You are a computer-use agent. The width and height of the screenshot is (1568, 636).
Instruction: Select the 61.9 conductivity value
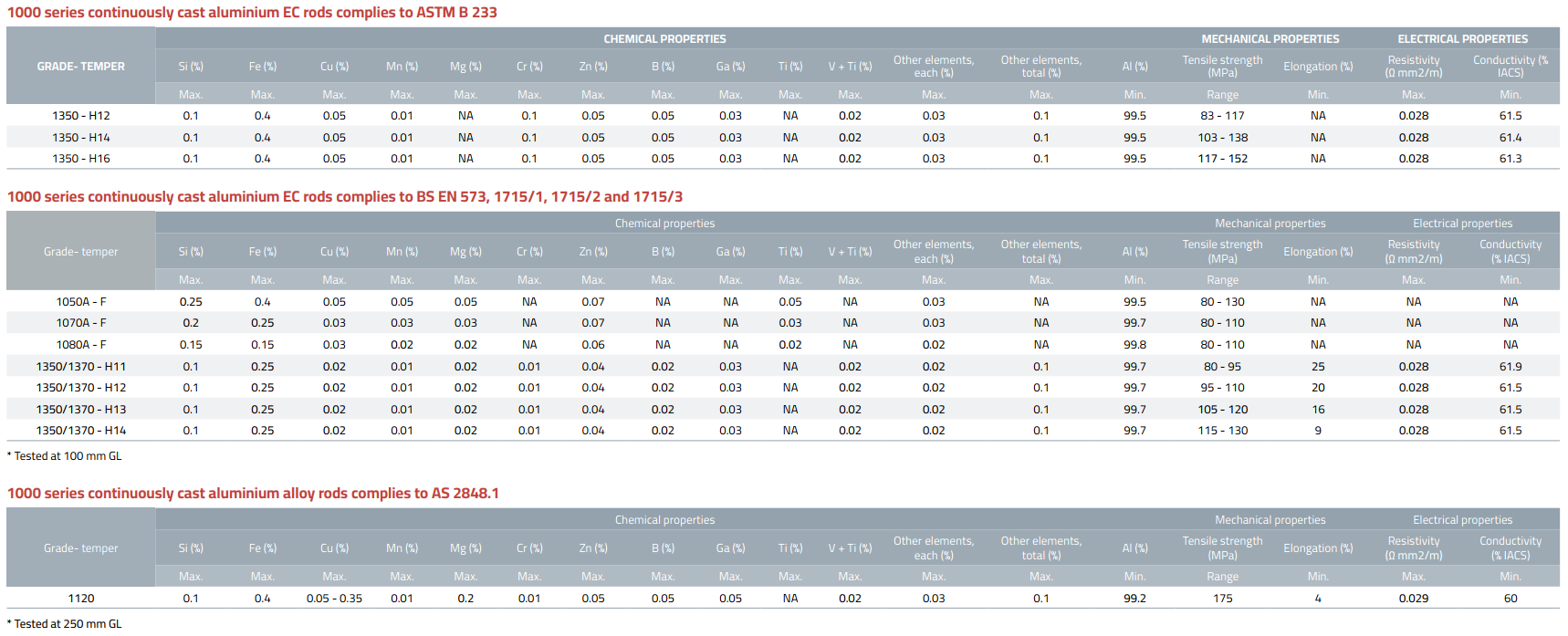point(1510,367)
